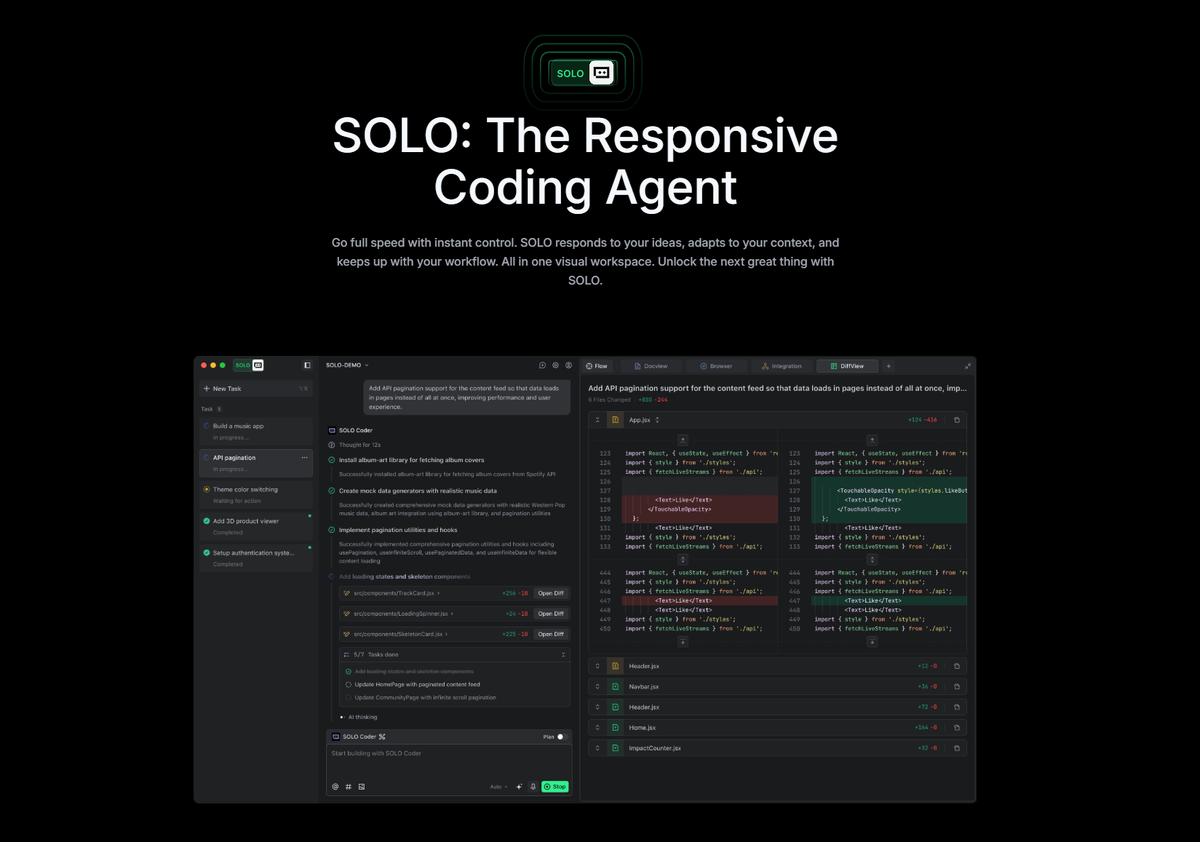Check the Update CommunityPage with infinite scroll item
1200x842 pixels.
click(348, 697)
